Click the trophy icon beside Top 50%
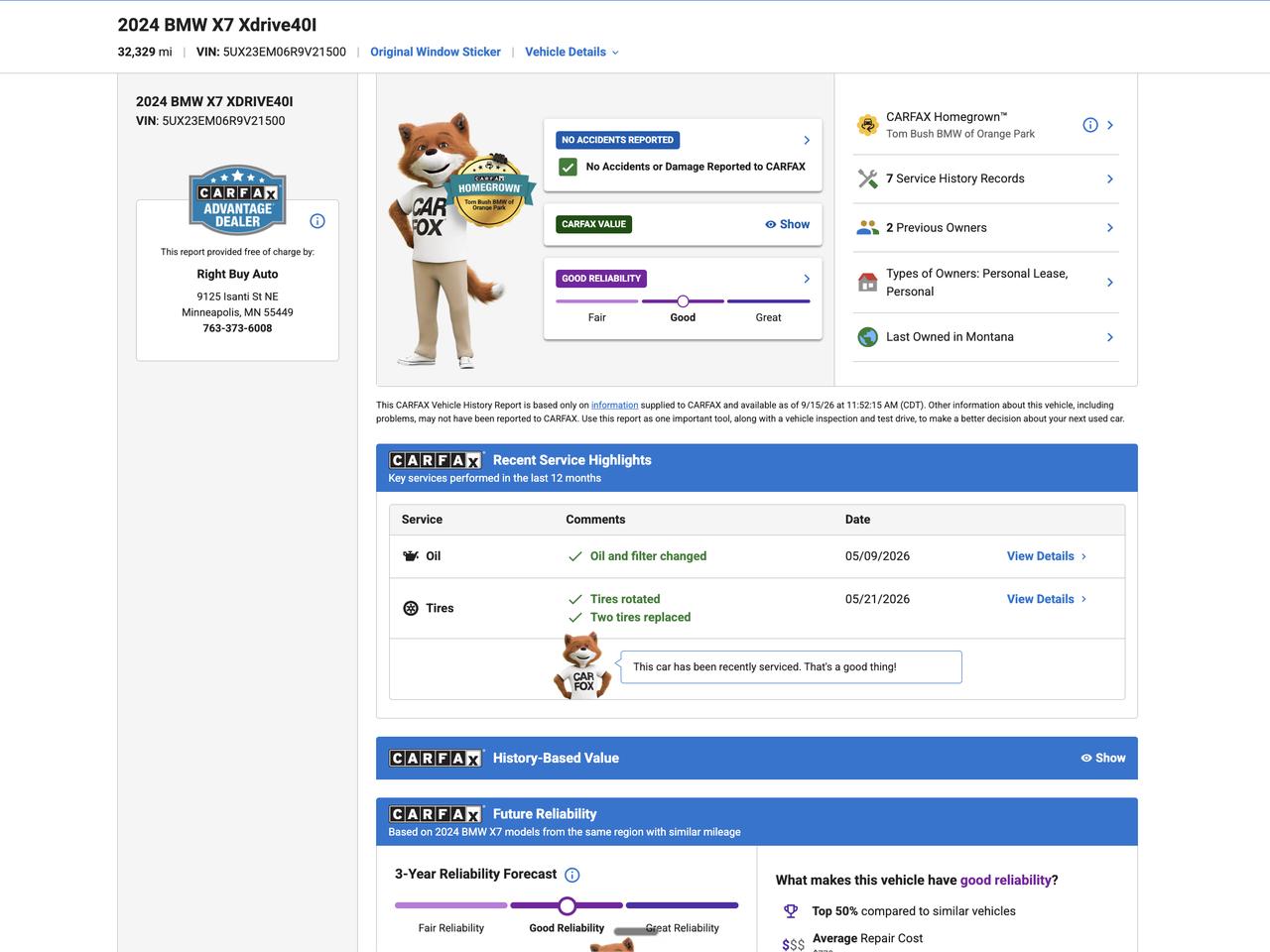The image size is (1270, 952). coord(791,911)
